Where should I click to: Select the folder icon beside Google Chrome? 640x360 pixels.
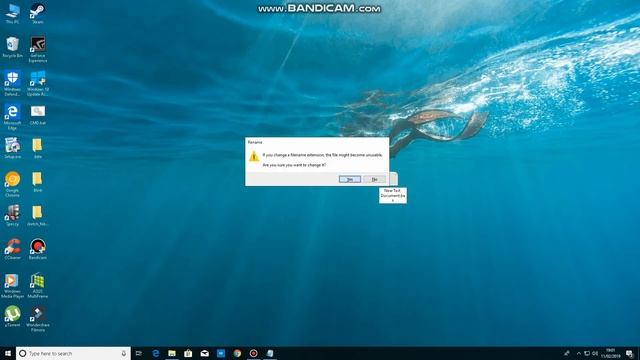[38, 182]
